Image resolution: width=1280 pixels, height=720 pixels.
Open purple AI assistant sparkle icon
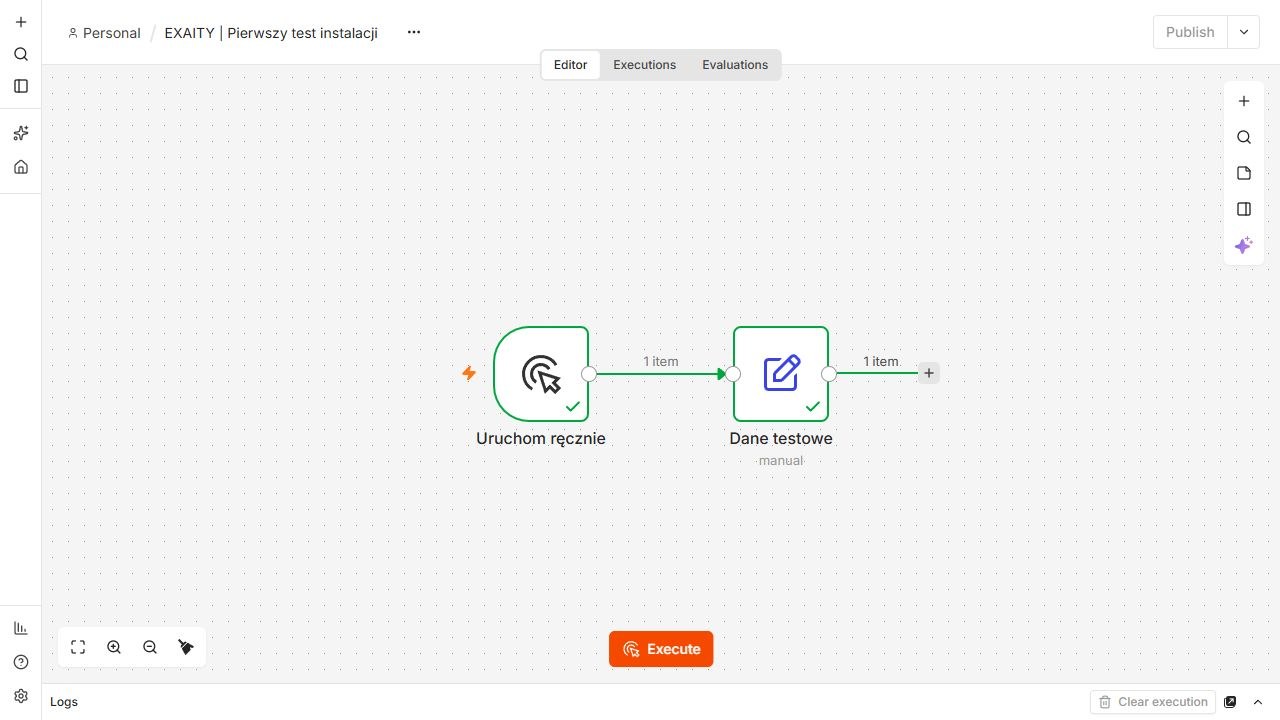click(x=1244, y=245)
